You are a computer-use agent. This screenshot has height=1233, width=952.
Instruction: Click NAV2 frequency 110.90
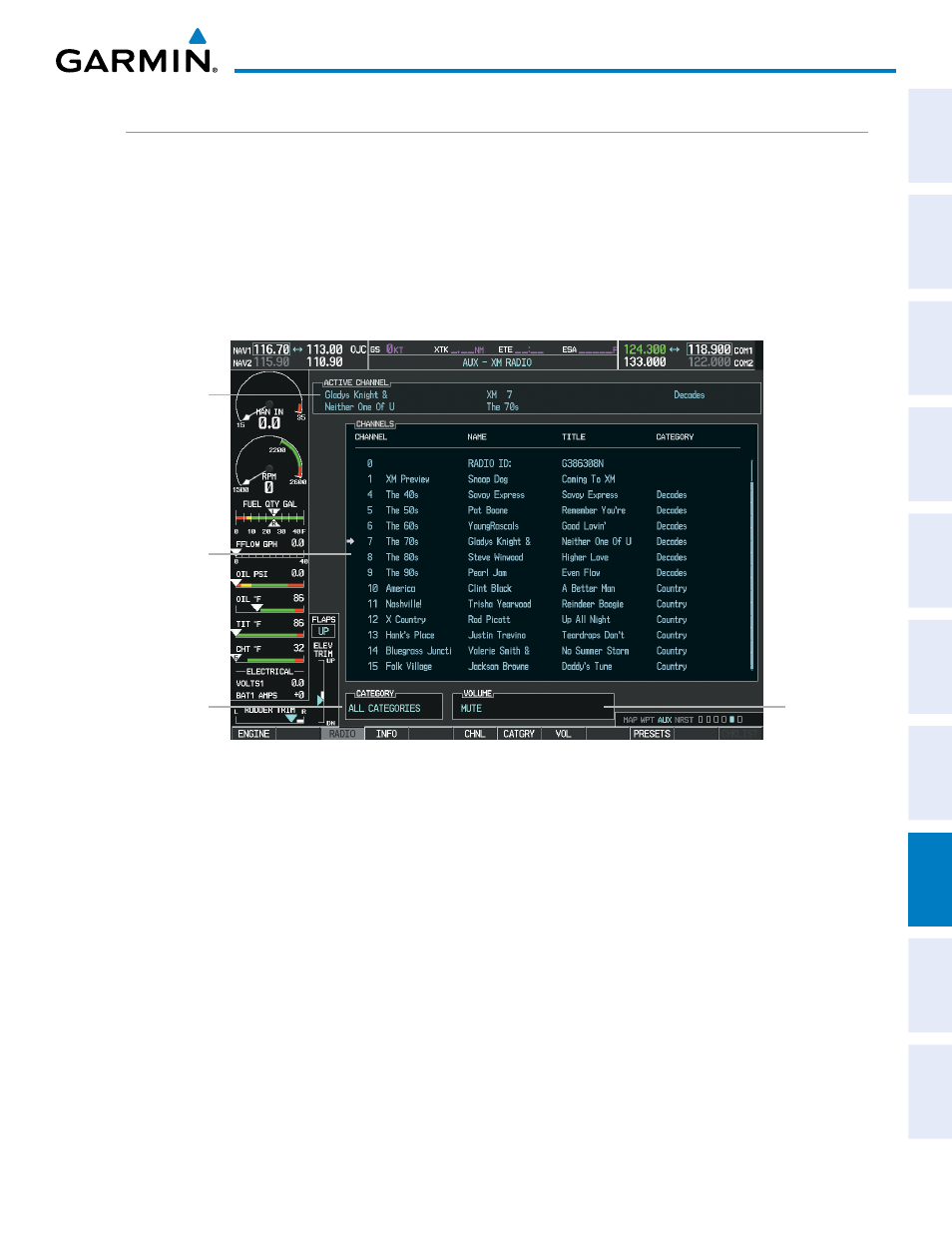point(324,362)
